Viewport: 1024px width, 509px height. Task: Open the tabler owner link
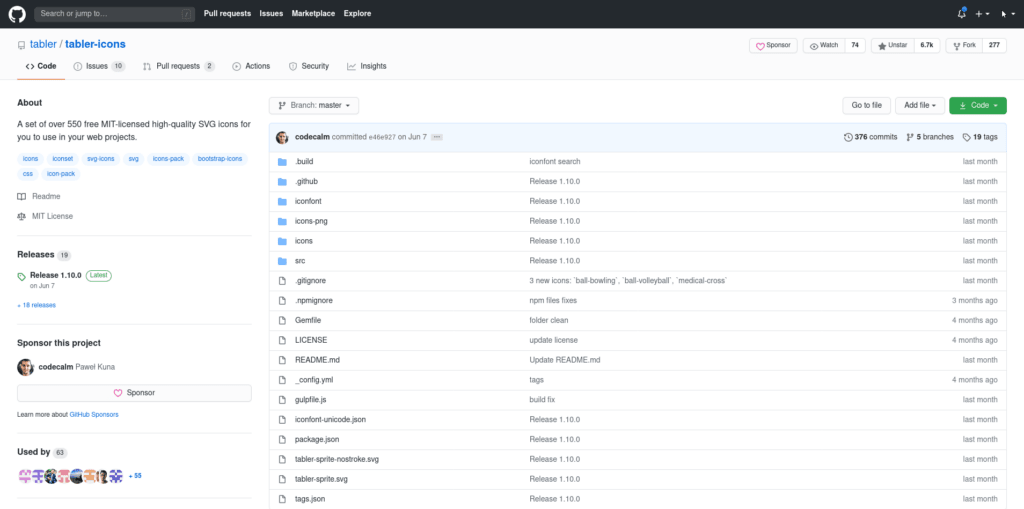43,44
